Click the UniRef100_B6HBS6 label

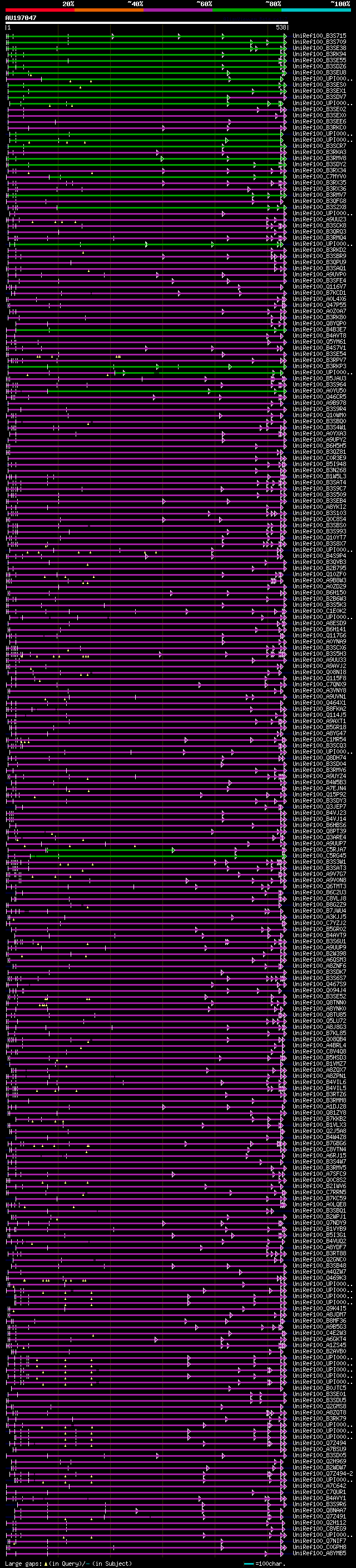pos(319,825)
